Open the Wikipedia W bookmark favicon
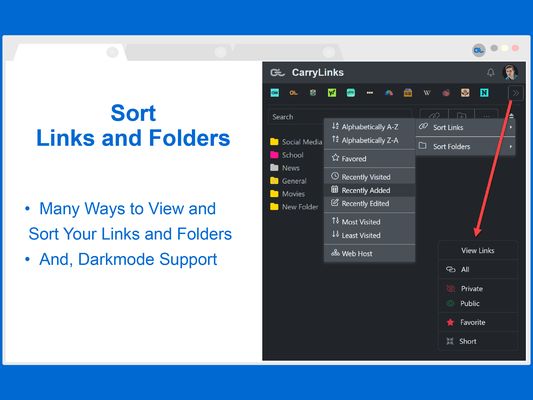Screen dimensions: 533x400 (427, 92)
